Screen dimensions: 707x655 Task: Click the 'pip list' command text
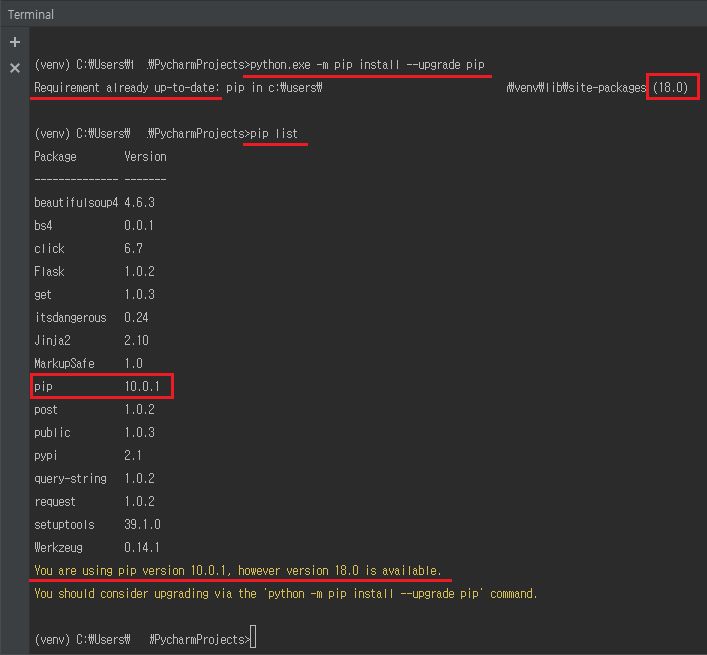[x=274, y=133]
